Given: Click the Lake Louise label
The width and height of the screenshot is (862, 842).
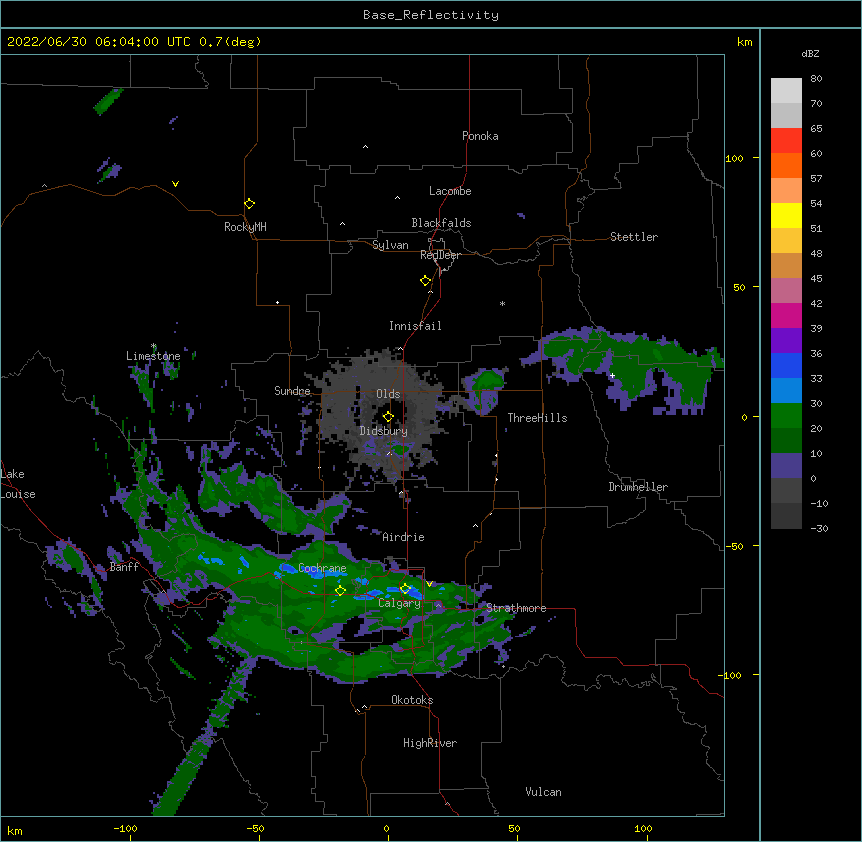Looking at the screenshot, I should pos(18,484).
